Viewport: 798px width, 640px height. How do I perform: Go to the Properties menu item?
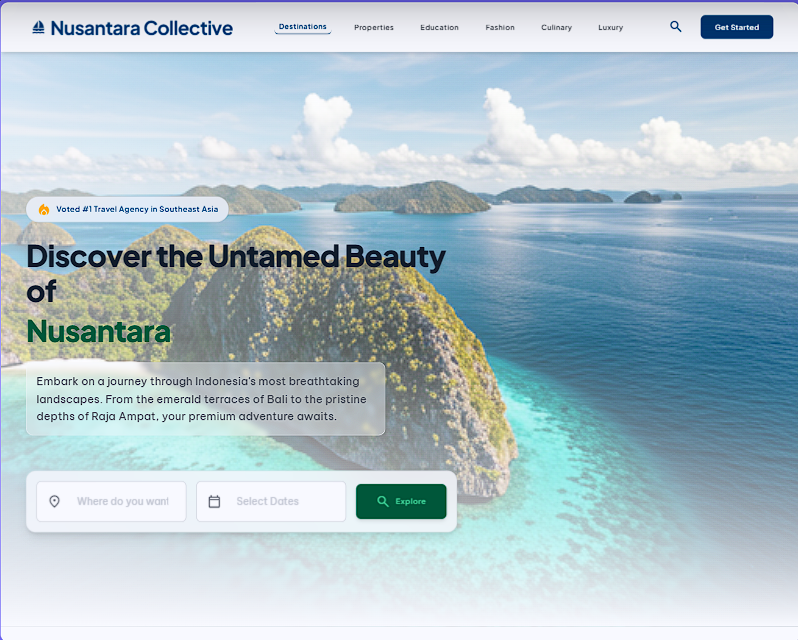[374, 27]
